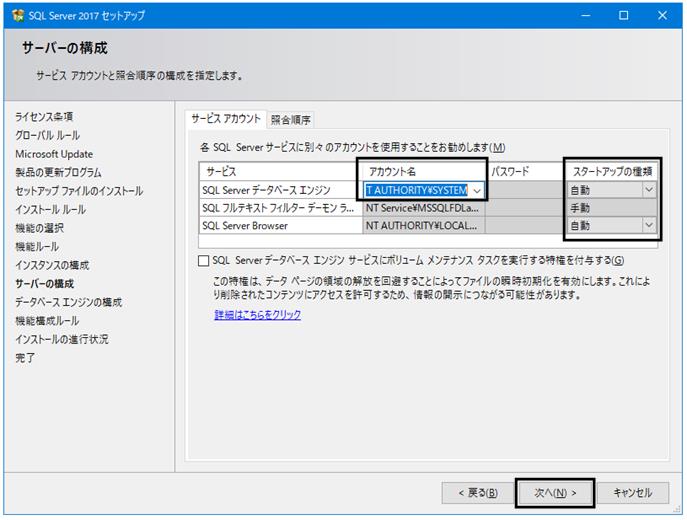Click 完了 in the step list
Image resolution: width=687 pixels, height=520 pixels.
pyautogui.click(x=25, y=358)
